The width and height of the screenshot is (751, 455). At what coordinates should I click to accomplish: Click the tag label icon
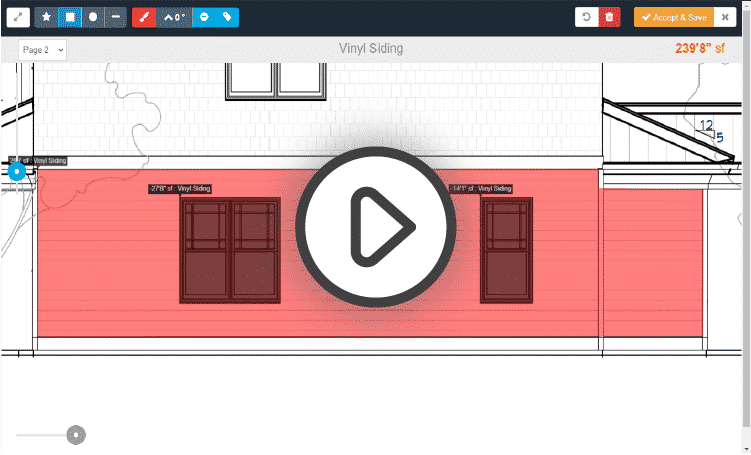coord(227,17)
